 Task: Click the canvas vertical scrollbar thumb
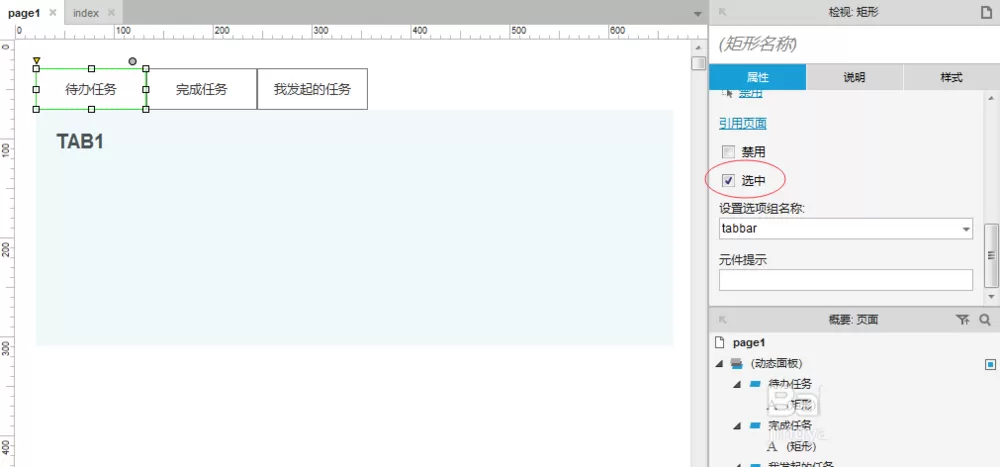(x=699, y=63)
